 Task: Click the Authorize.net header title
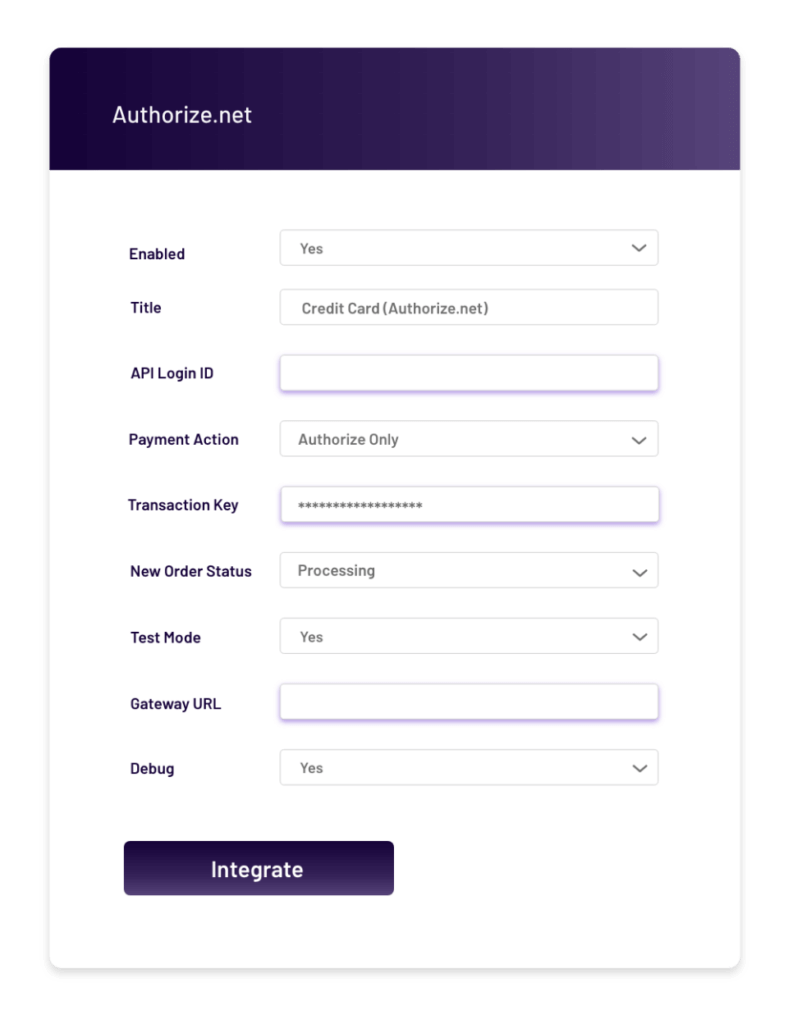pyautogui.click(x=181, y=115)
